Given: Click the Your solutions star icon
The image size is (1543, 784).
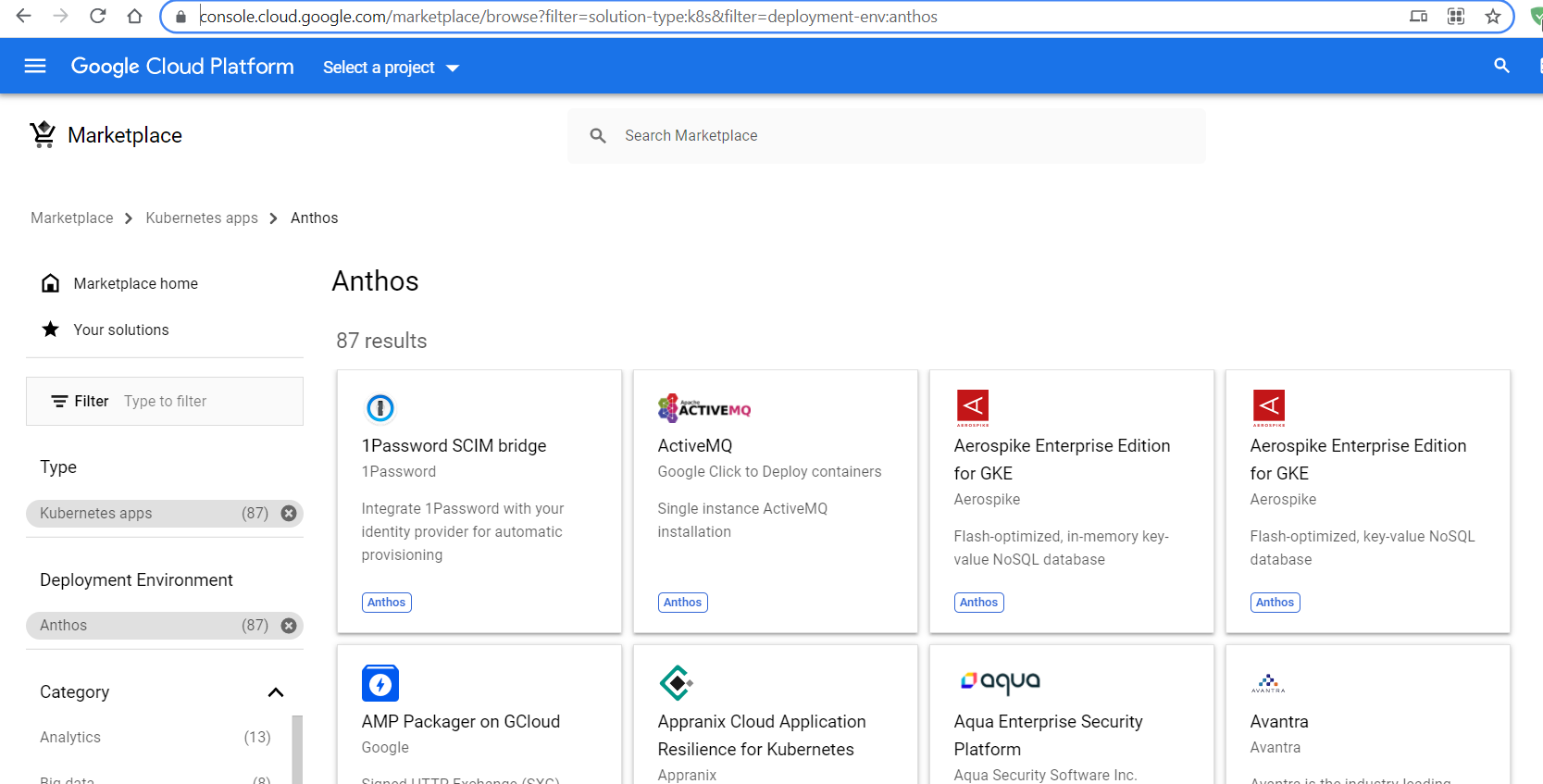Looking at the screenshot, I should point(51,330).
